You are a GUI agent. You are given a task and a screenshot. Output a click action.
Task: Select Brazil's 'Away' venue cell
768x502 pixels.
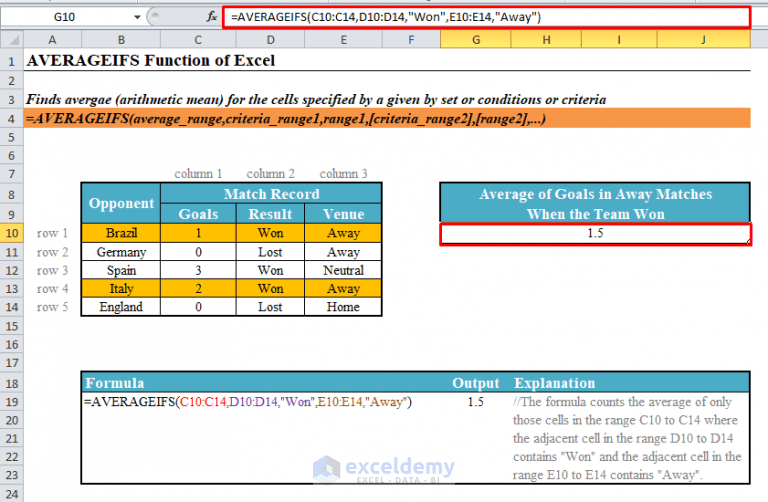click(343, 233)
